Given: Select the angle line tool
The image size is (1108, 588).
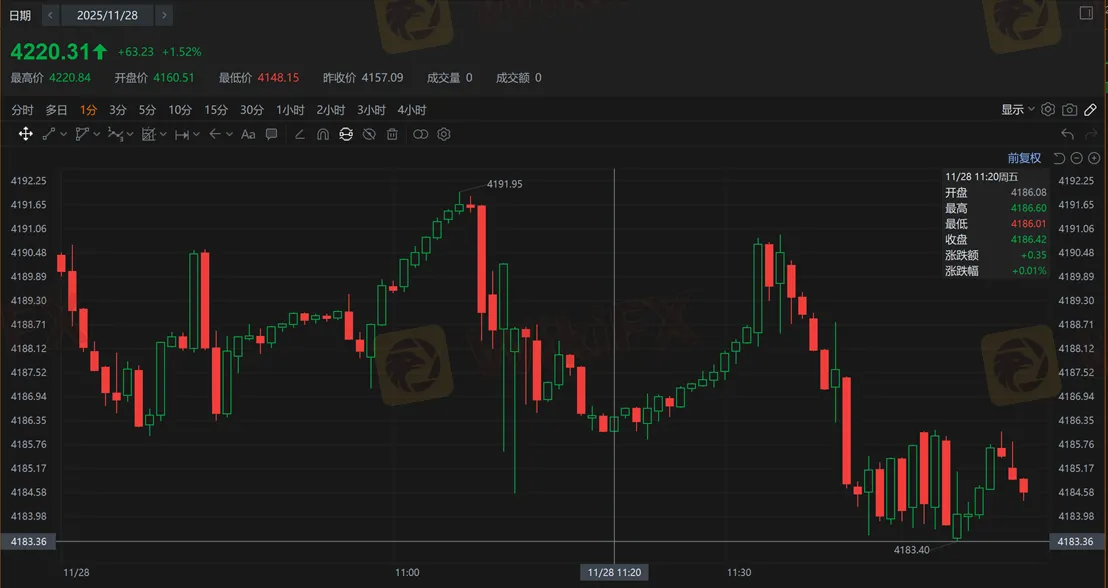Looking at the screenshot, I should (x=300, y=134).
